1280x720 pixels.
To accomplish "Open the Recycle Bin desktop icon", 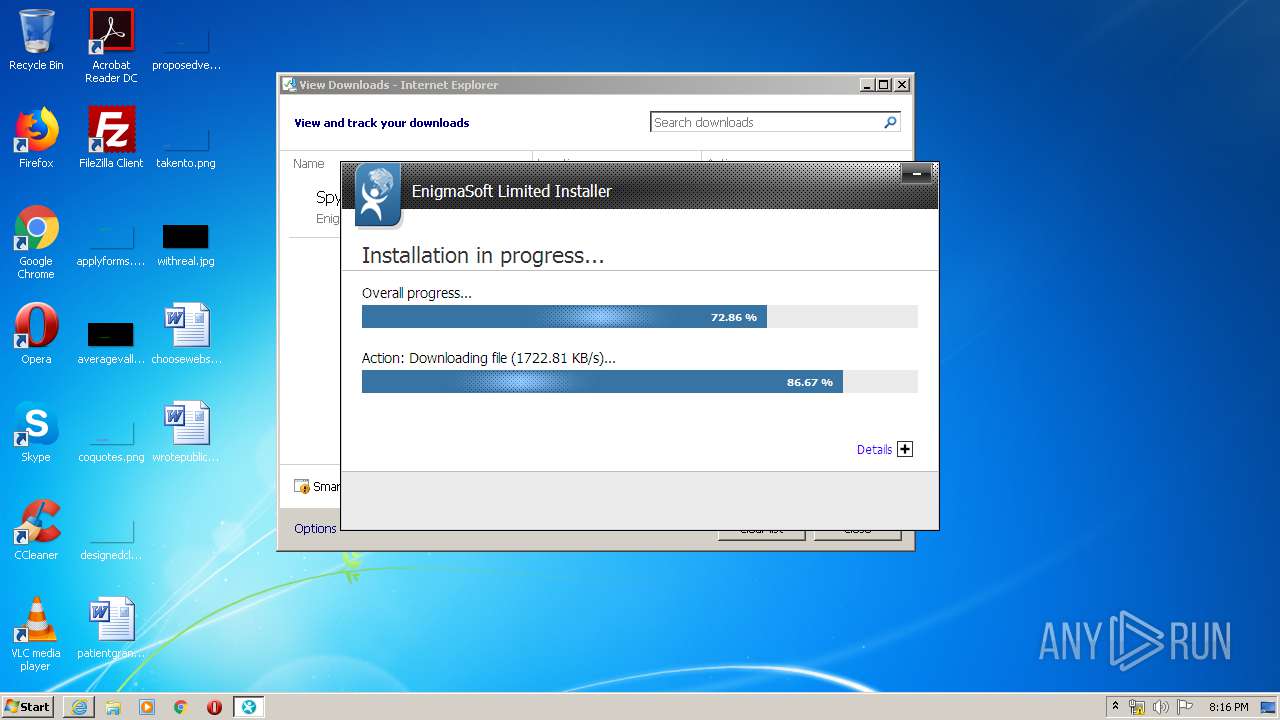I will [36, 40].
